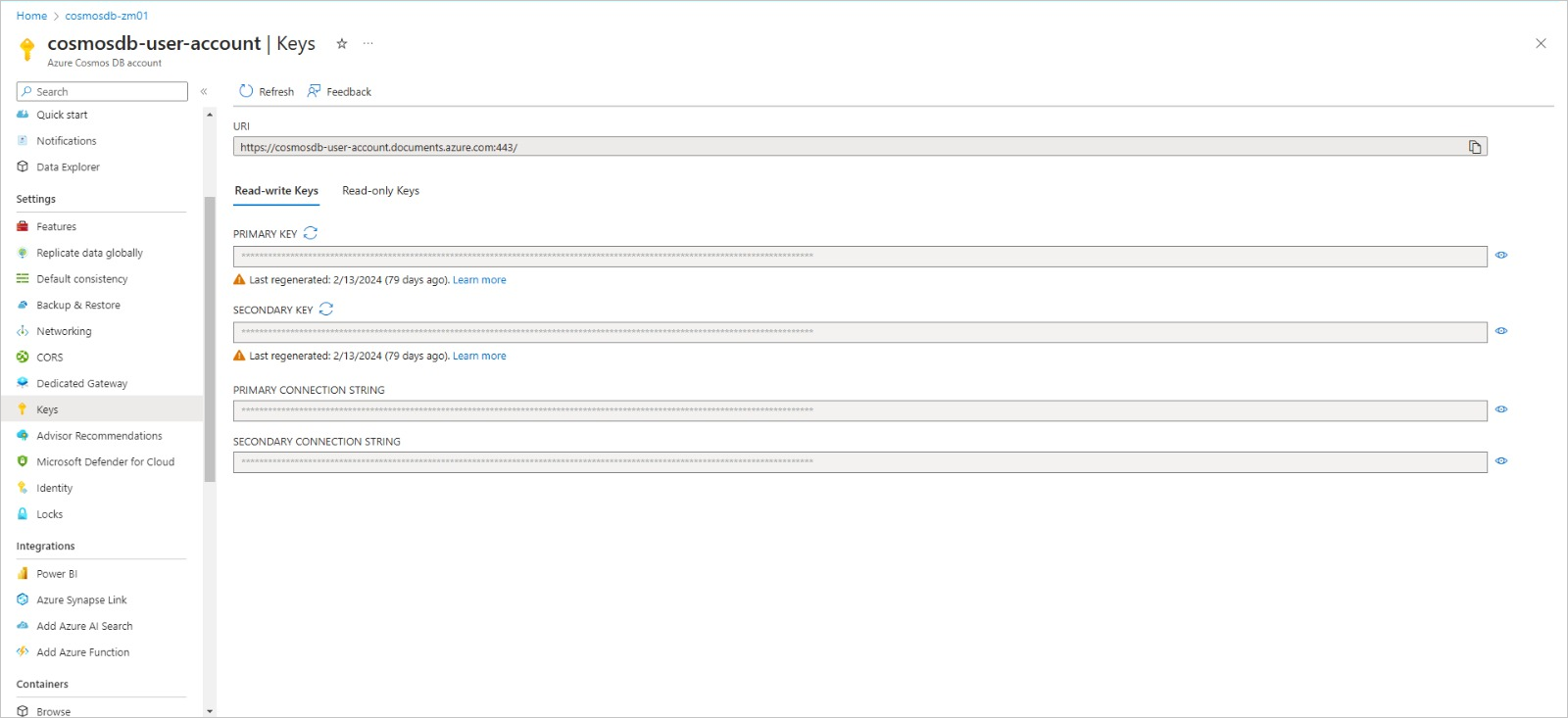1568x718 pixels.
Task: Click the URI text field
Action: tap(859, 147)
